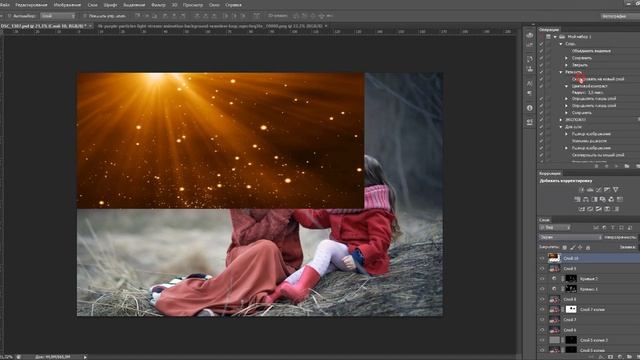The image size is (640, 360).
Task: Add Threshold adjustment icon
Action: [x=598, y=209]
